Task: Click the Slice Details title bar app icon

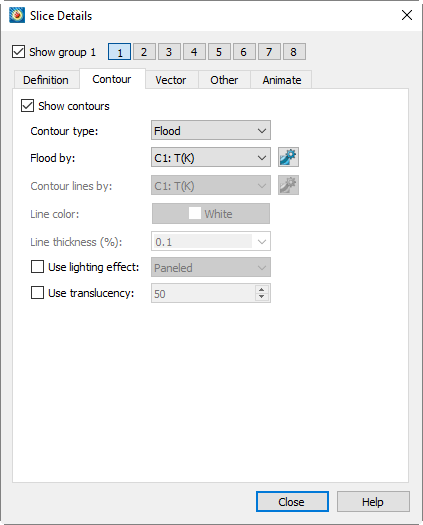Action: point(17,15)
